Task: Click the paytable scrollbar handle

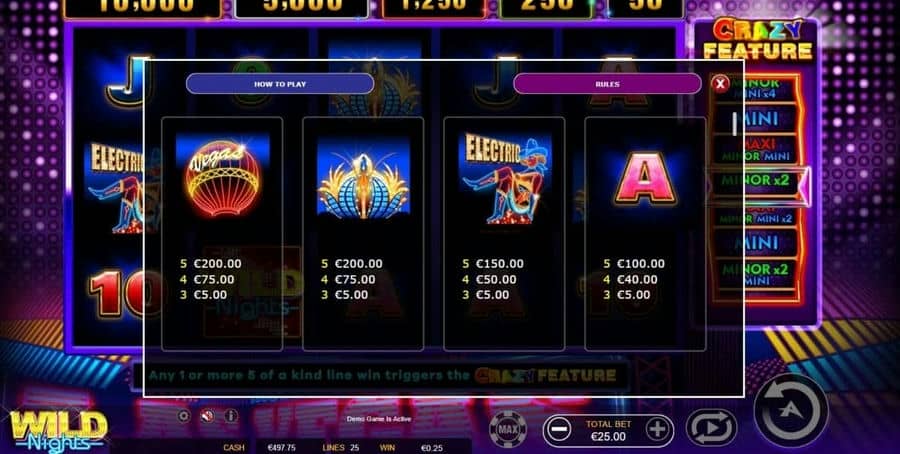Action: (734, 123)
